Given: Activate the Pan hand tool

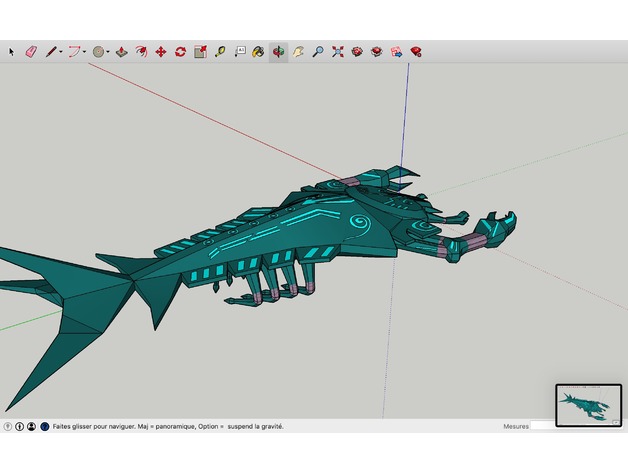Looking at the screenshot, I should pyautogui.click(x=297, y=51).
